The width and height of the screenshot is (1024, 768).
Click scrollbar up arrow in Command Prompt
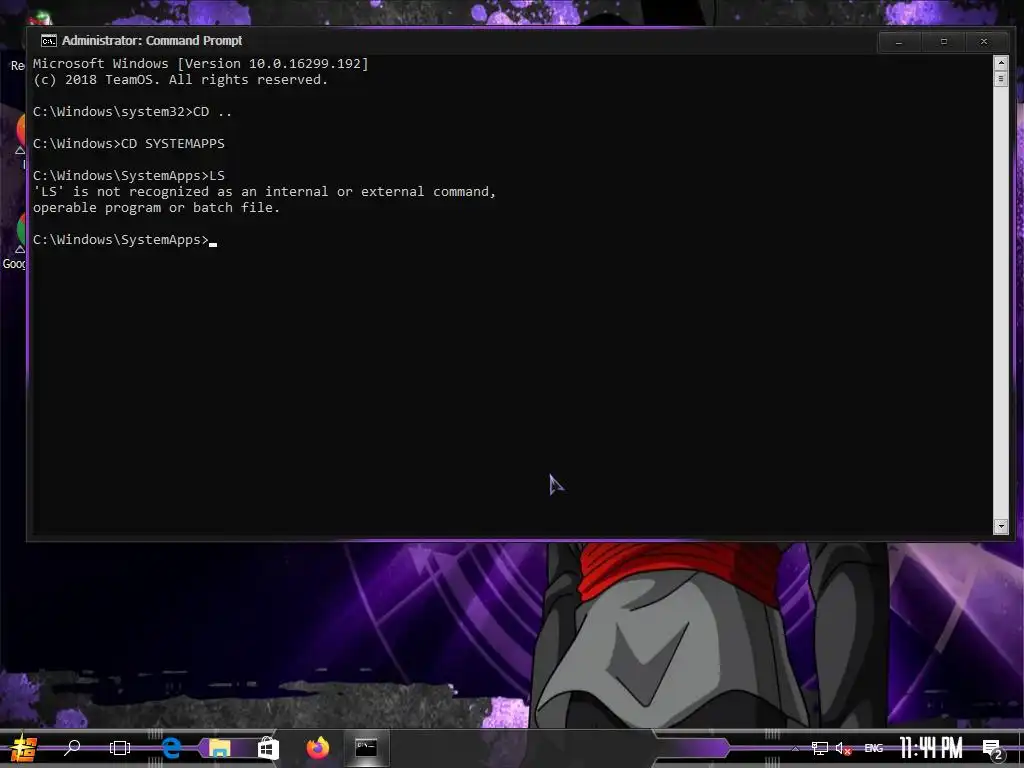pos(1000,63)
